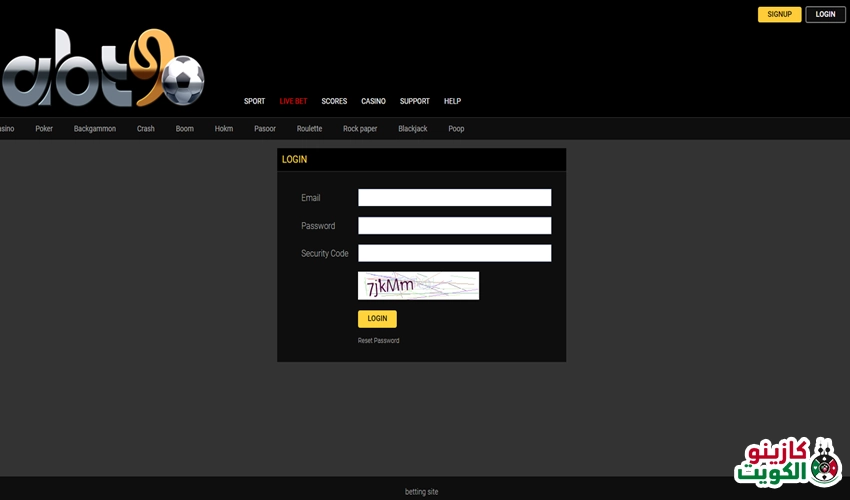The height and width of the screenshot is (500, 850).
Task: Click the captcha security code image
Action: pos(418,286)
